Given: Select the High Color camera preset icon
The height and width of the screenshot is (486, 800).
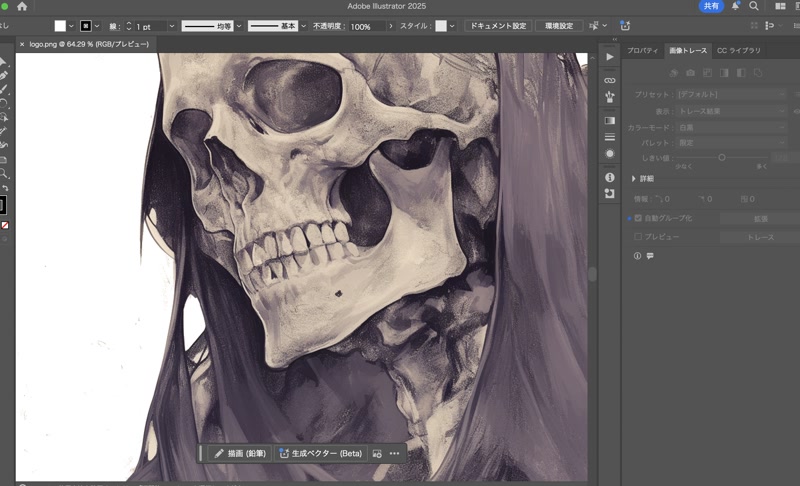Looking at the screenshot, I should point(690,73).
